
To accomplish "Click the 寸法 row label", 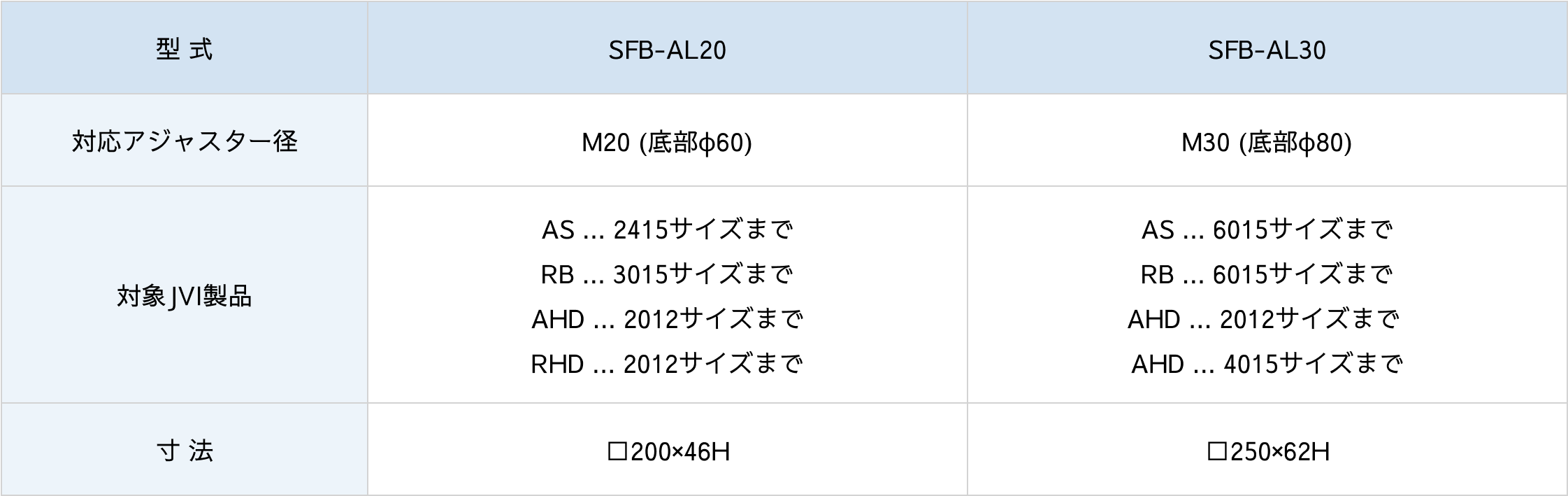I will [185, 451].
